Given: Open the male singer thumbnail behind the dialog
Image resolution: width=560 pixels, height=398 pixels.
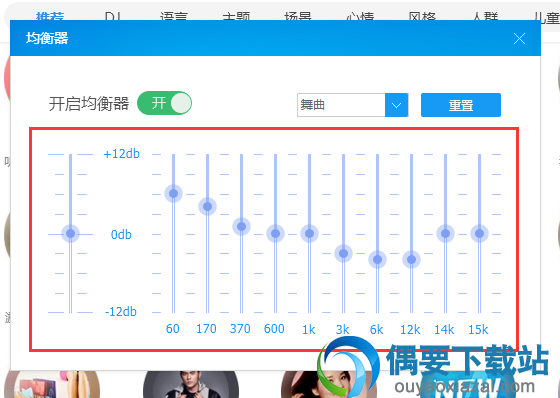Looking at the screenshot, I should 191,384.
